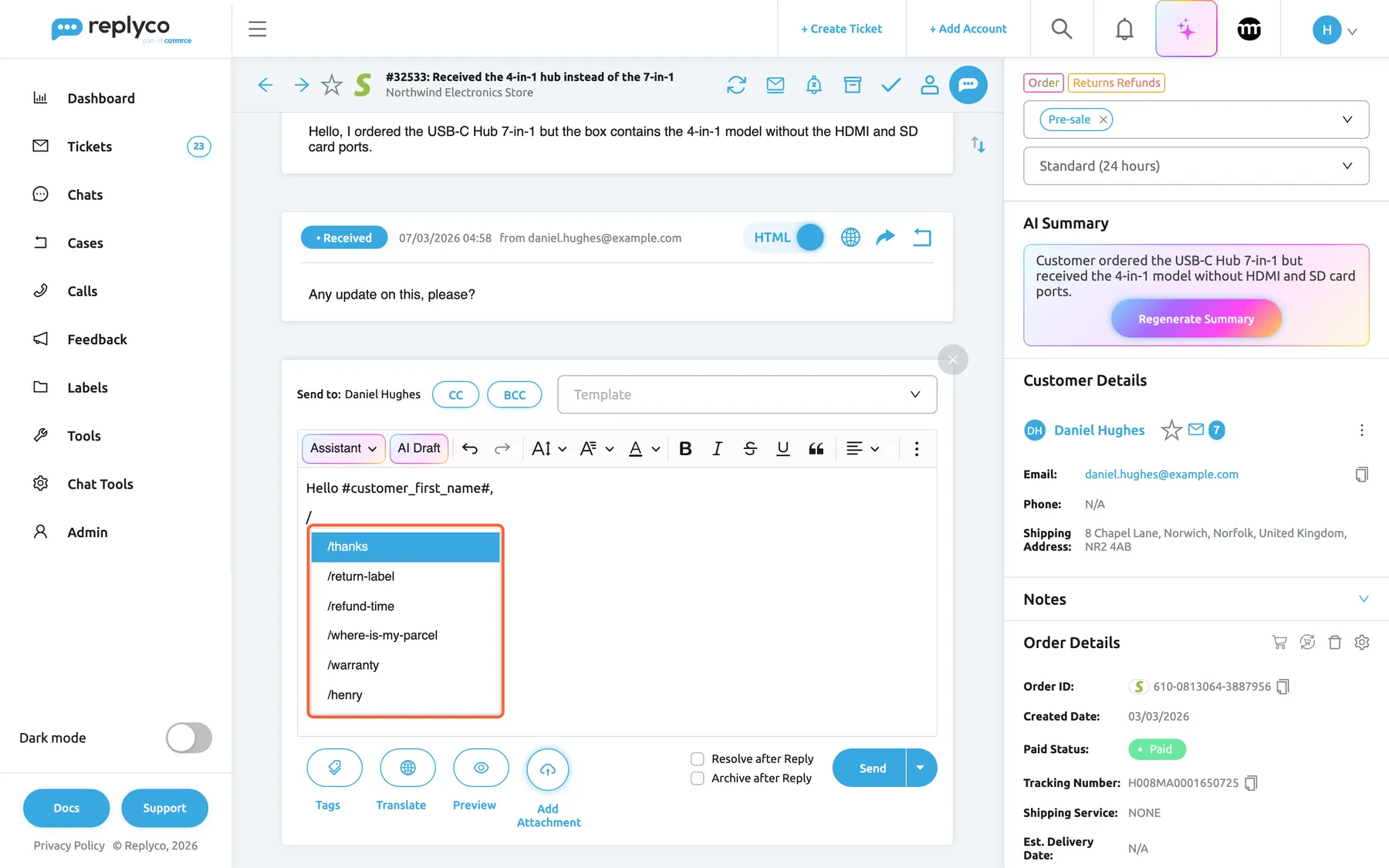Image resolution: width=1389 pixels, height=868 pixels.
Task: Go to next ticket arrow
Action: pos(302,85)
